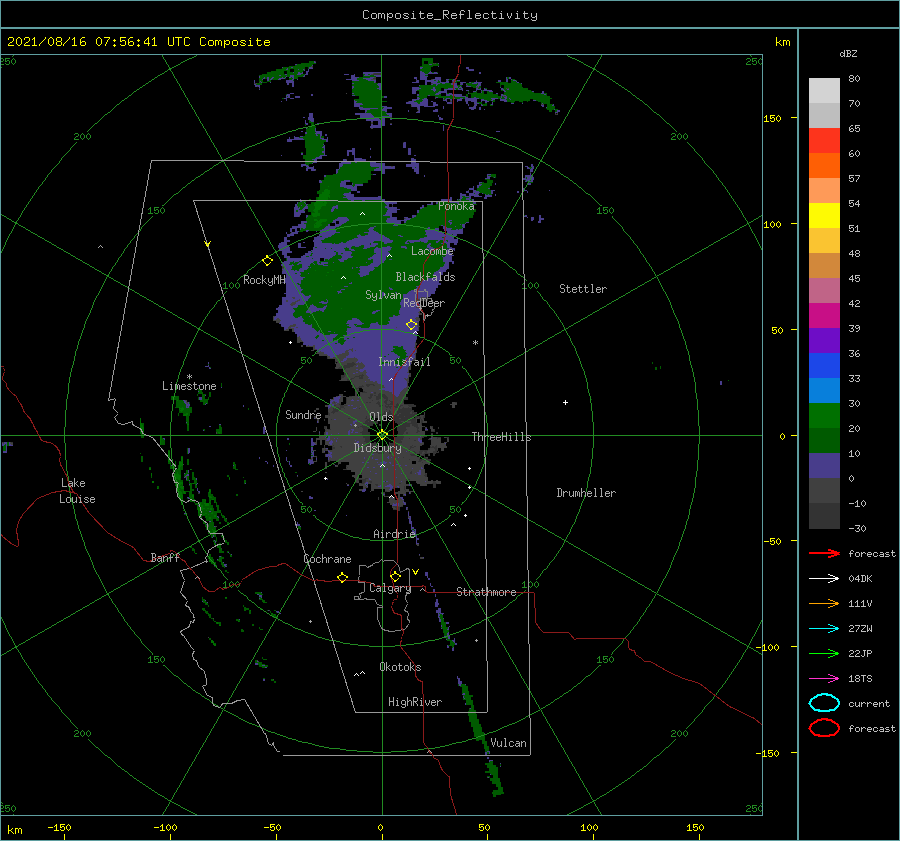The height and width of the screenshot is (841, 900).
Task: Select the Okotoks label
Action: click(x=400, y=667)
